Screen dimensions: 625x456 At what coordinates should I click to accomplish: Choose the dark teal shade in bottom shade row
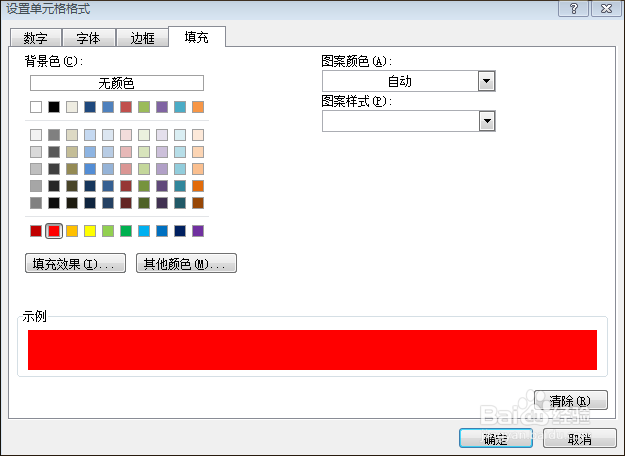[x=180, y=203]
